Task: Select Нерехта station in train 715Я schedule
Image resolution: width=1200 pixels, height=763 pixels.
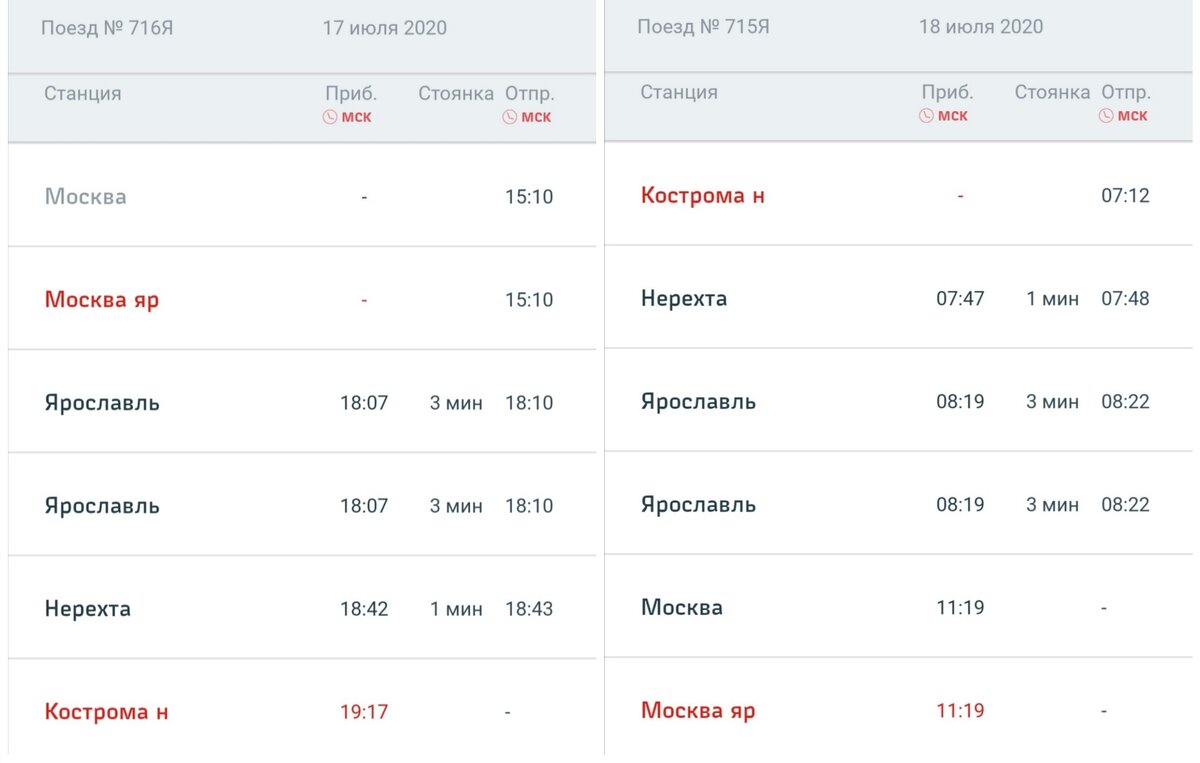Action: 684,299
